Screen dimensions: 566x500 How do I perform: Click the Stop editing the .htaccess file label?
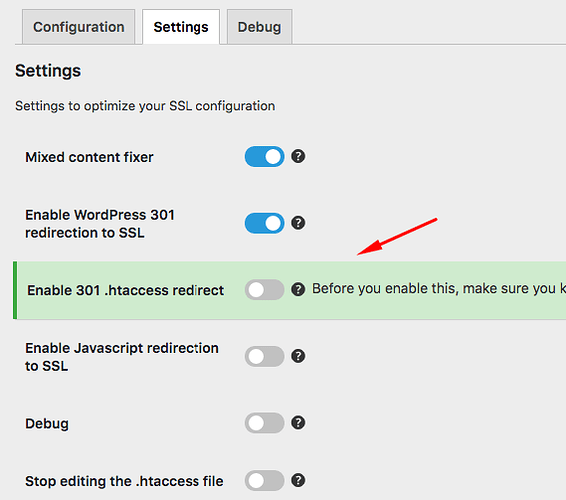tap(124, 481)
